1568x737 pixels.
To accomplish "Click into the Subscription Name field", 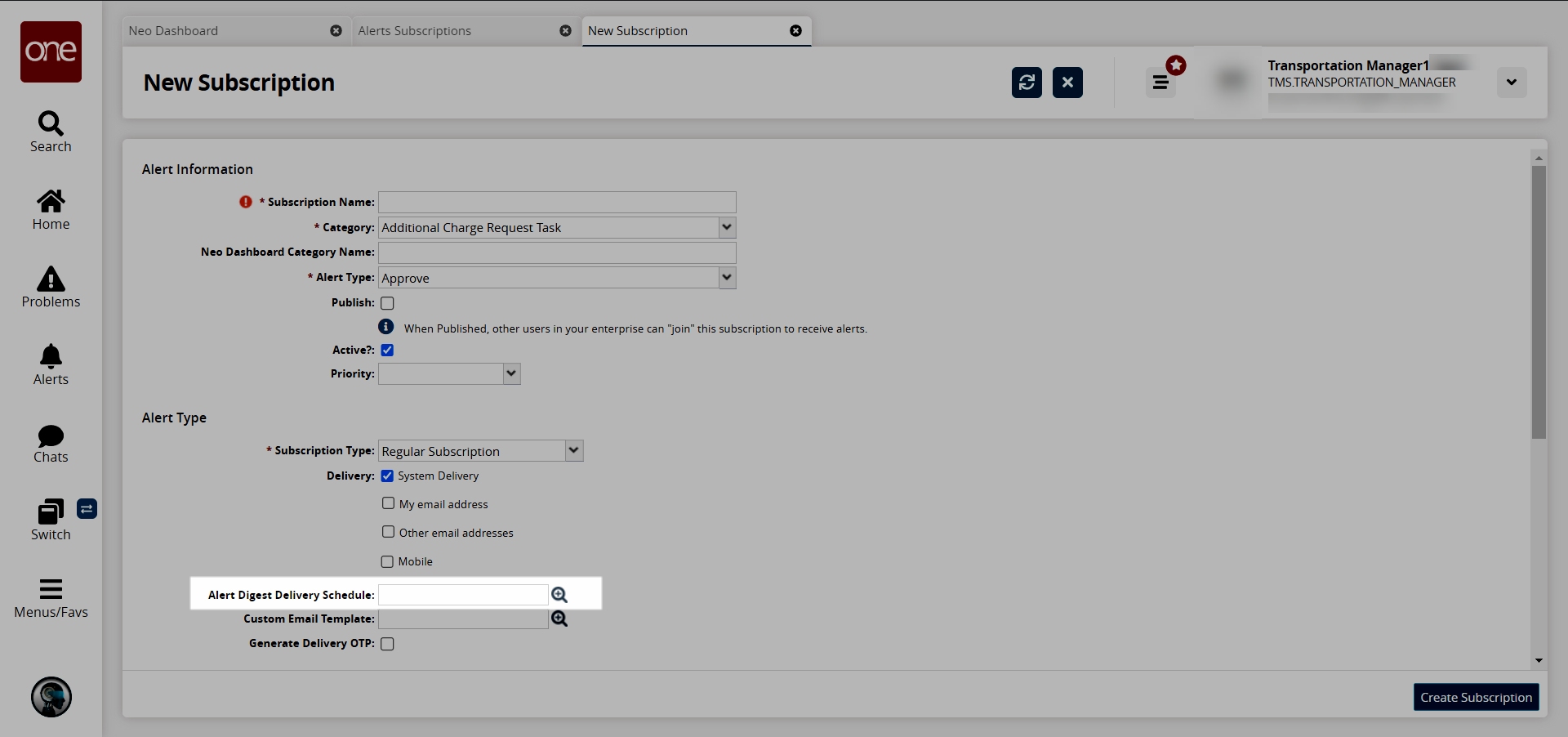I will (x=557, y=202).
